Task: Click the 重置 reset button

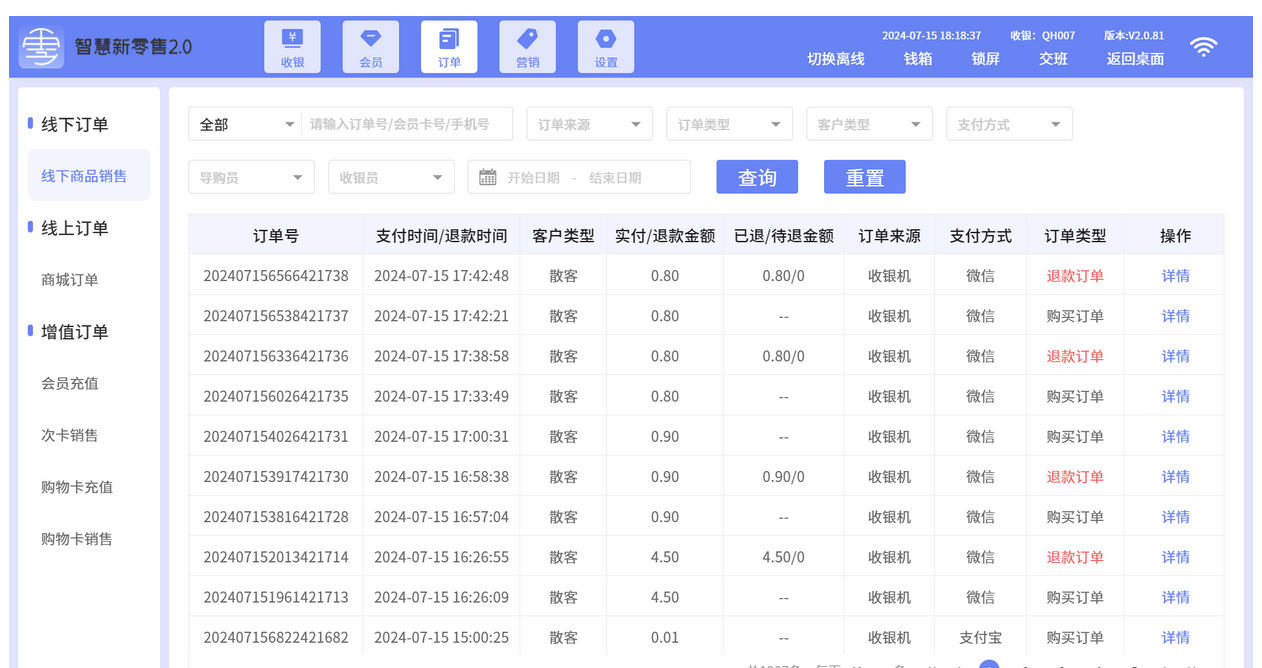Action: point(865,177)
